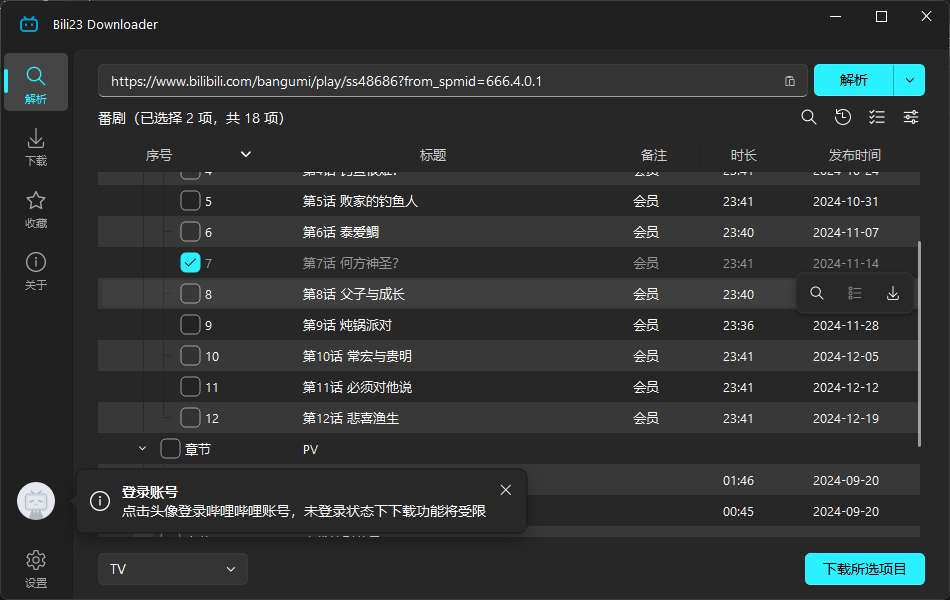
Task: Check the episode 12 checkbox
Action: (190, 417)
